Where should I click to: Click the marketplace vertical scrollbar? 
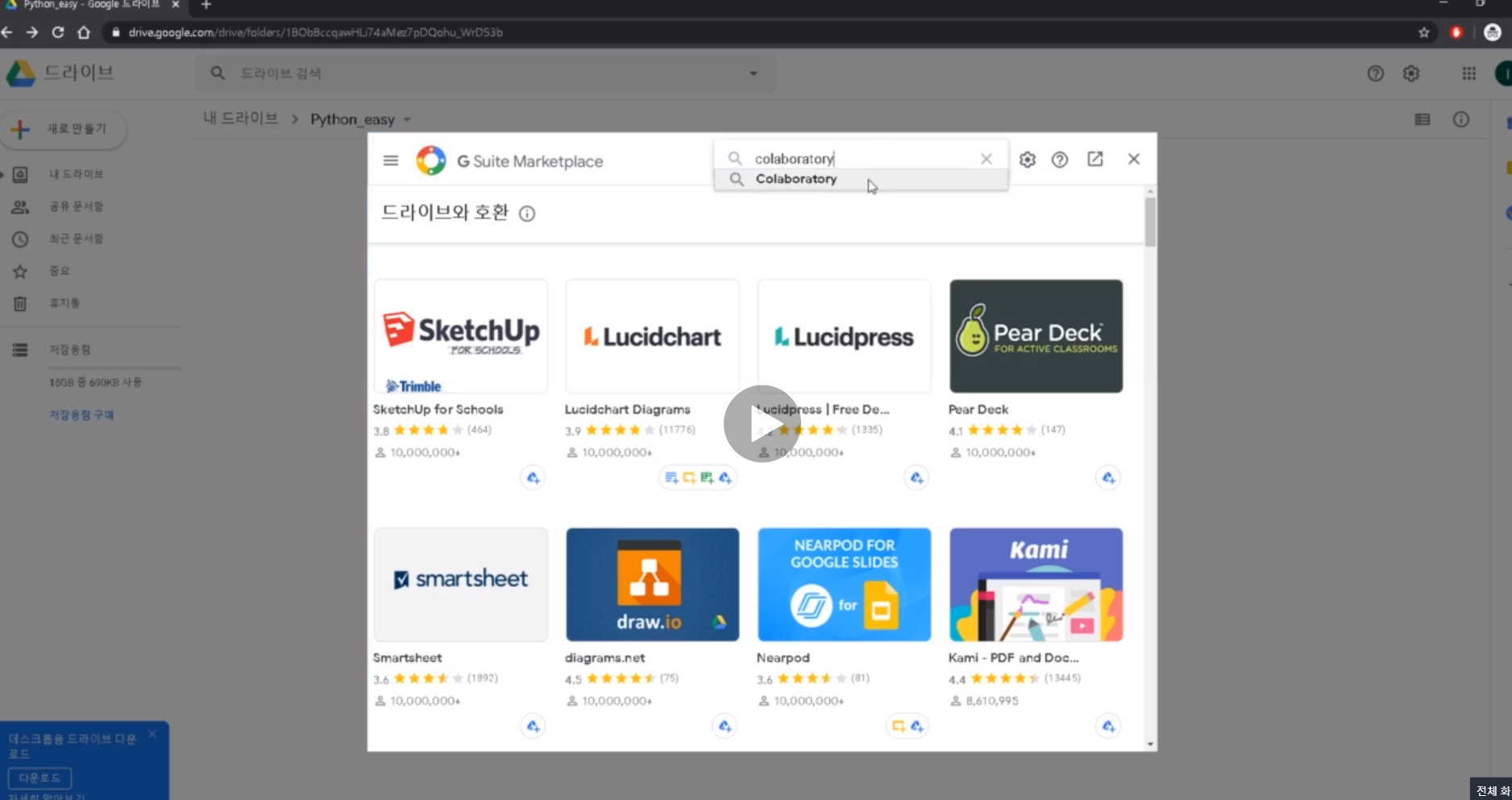[1150, 222]
